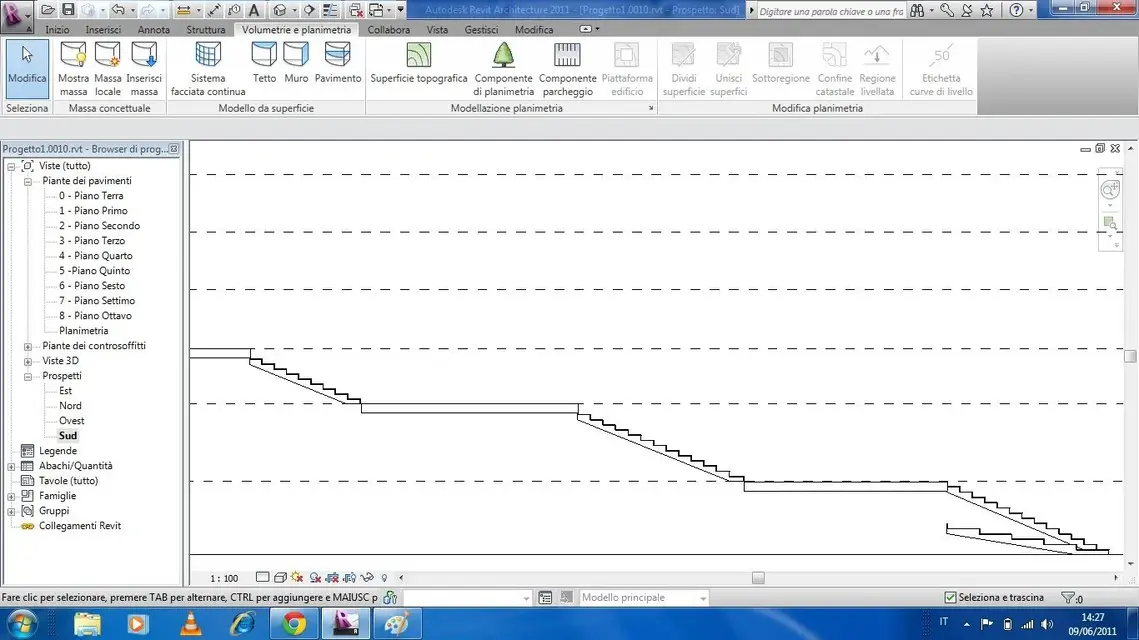
Task: Expand the Piante dei controsoffitti node
Action: click(28, 347)
